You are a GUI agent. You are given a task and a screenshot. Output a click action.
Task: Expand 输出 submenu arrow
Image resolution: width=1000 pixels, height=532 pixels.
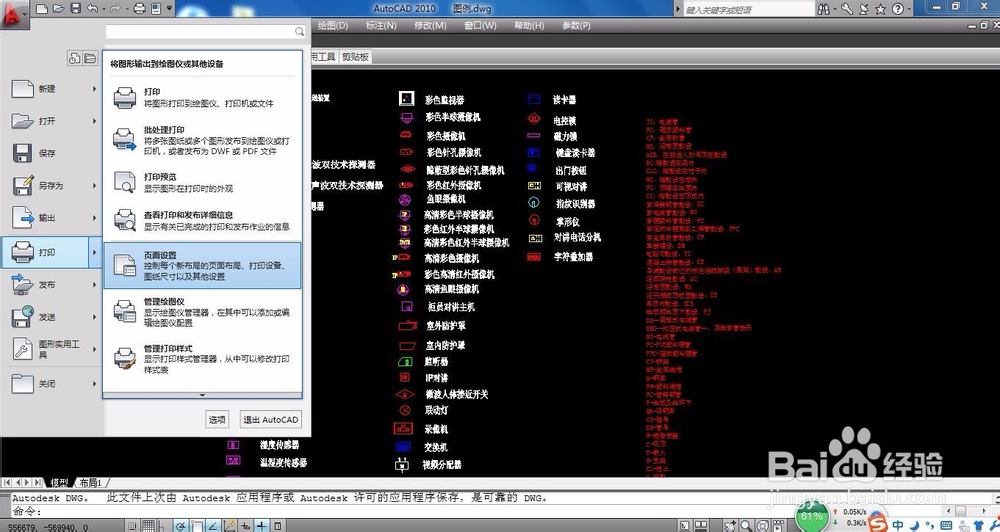[x=95, y=218]
